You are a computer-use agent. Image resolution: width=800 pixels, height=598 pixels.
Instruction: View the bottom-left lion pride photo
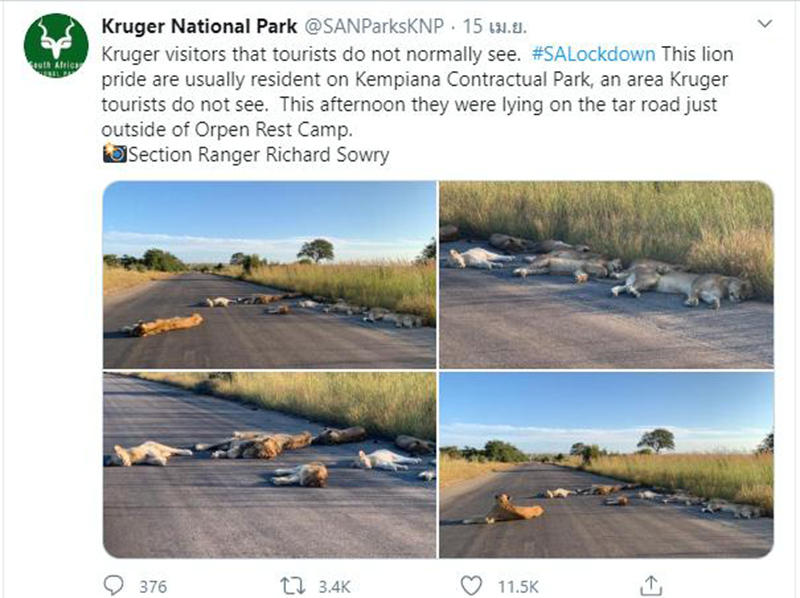[x=269, y=464]
